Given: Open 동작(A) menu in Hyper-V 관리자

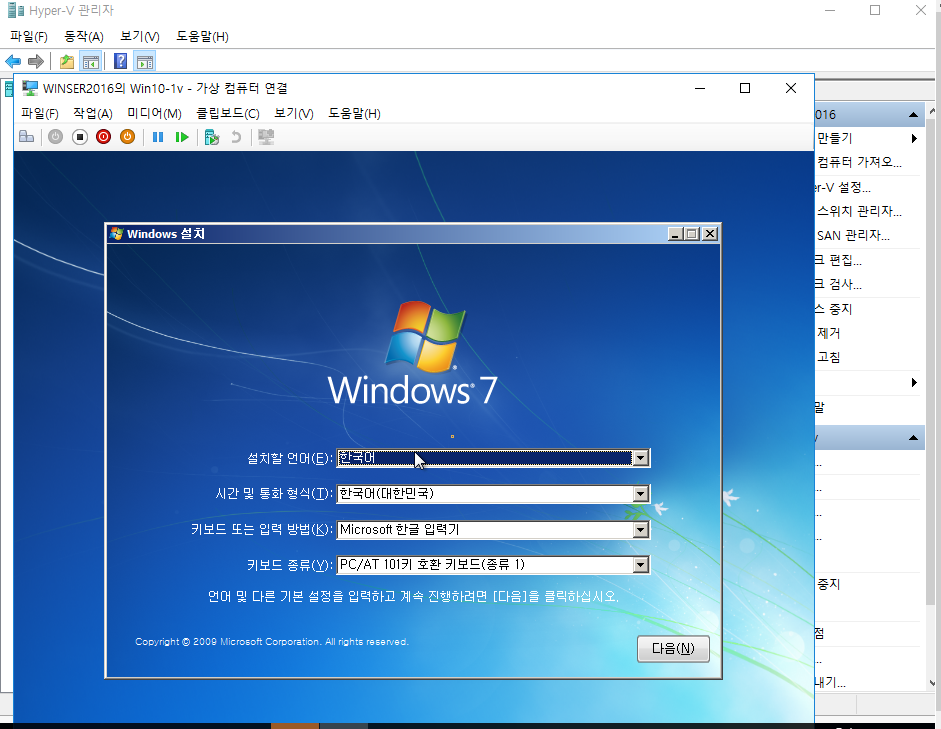Looking at the screenshot, I should pos(83,37).
